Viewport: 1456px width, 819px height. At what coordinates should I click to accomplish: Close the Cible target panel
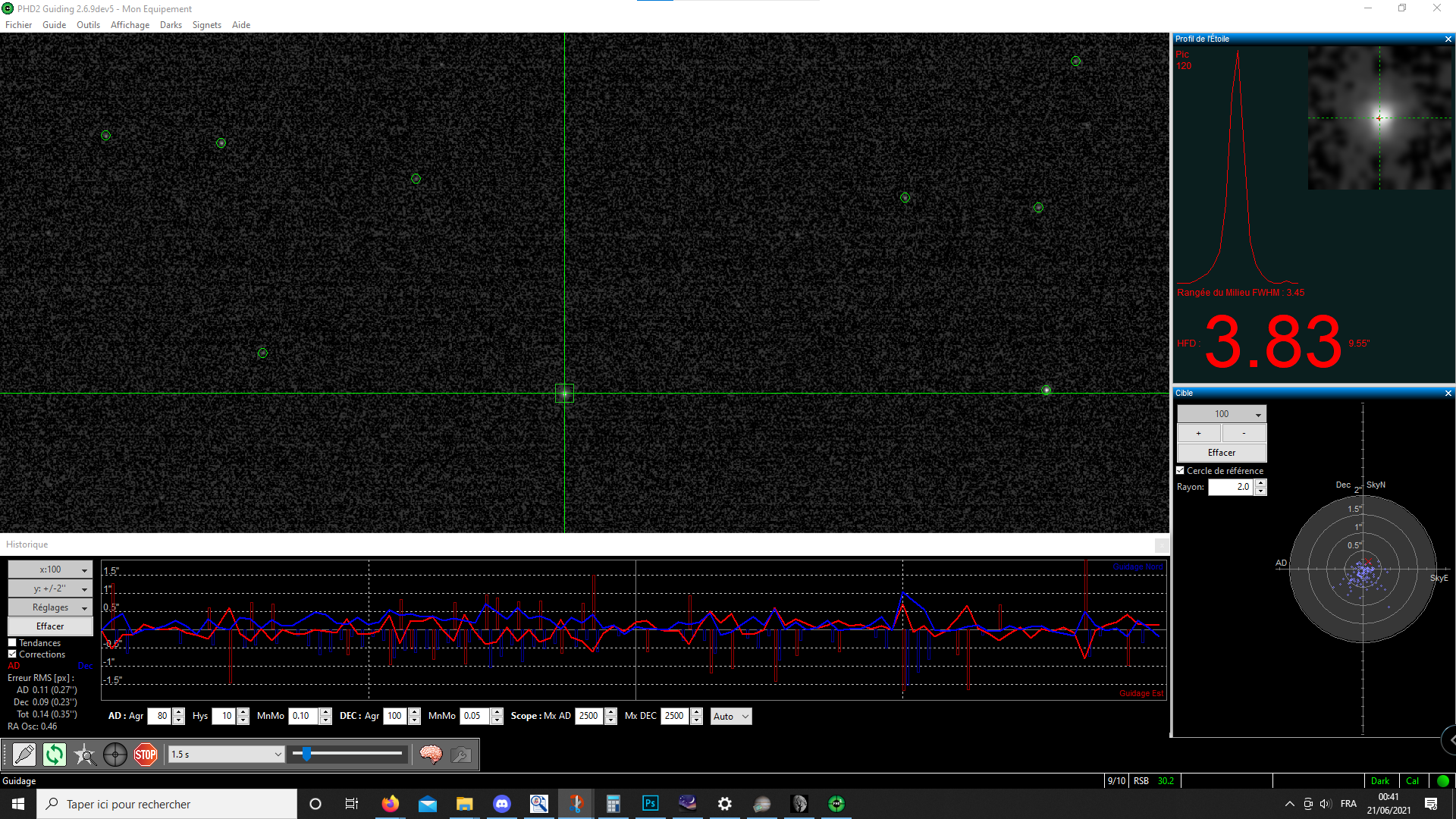coord(1448,394)
